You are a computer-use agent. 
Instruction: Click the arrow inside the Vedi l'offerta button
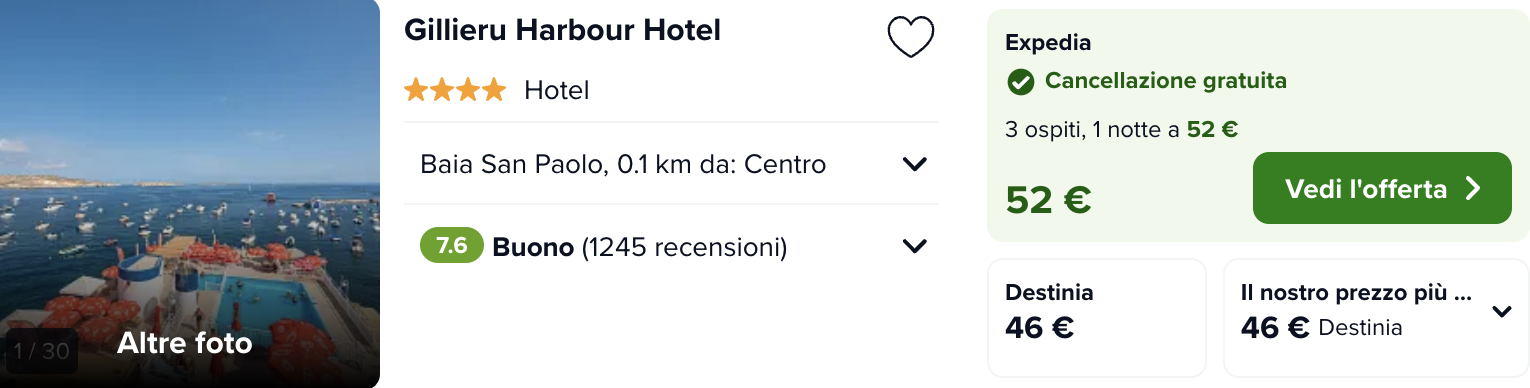(1473, 189)
